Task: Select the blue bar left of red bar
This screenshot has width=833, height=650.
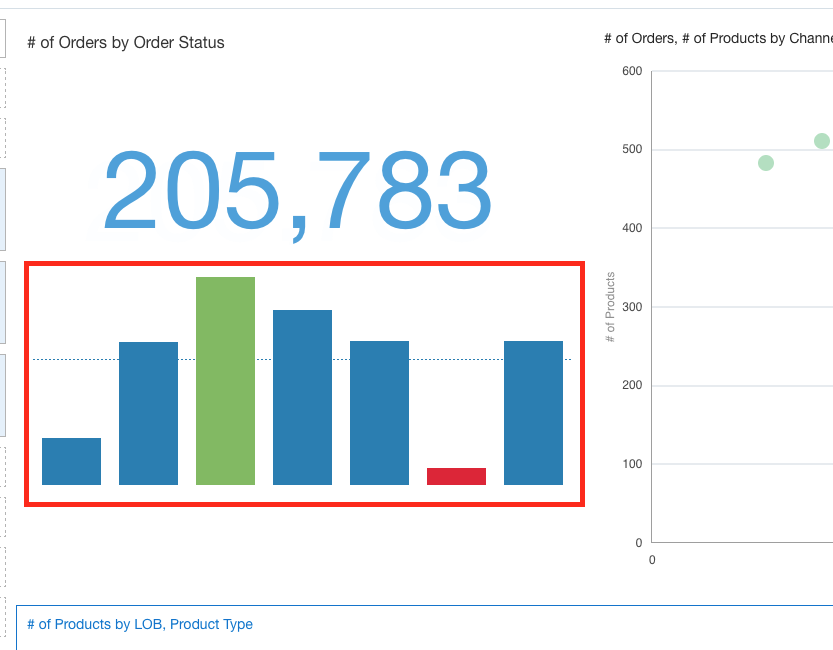Action: [x=379, y=413]
